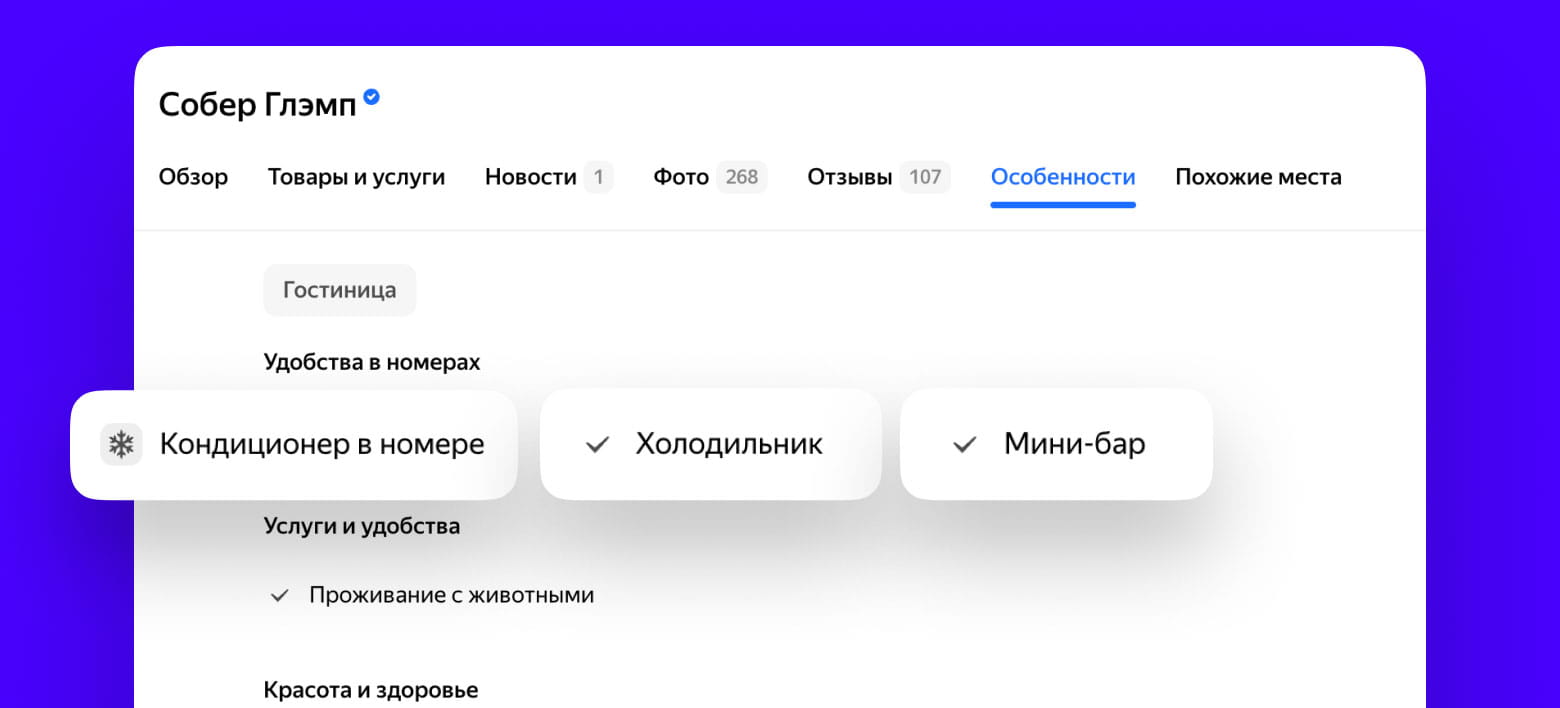Image resolution: width=1560 pixels, height=708 pixels.
Task: Go to the Фото tab
Action: tap(681, 177)
